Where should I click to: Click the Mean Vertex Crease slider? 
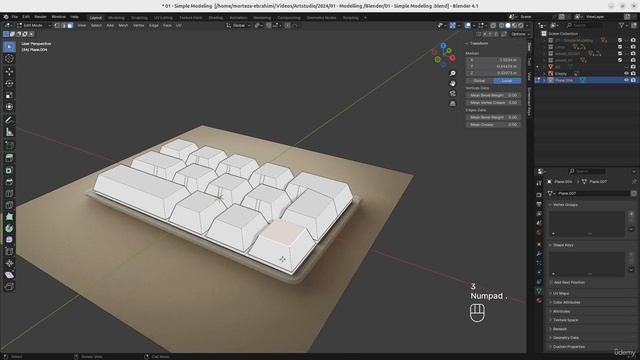point(493,103)
